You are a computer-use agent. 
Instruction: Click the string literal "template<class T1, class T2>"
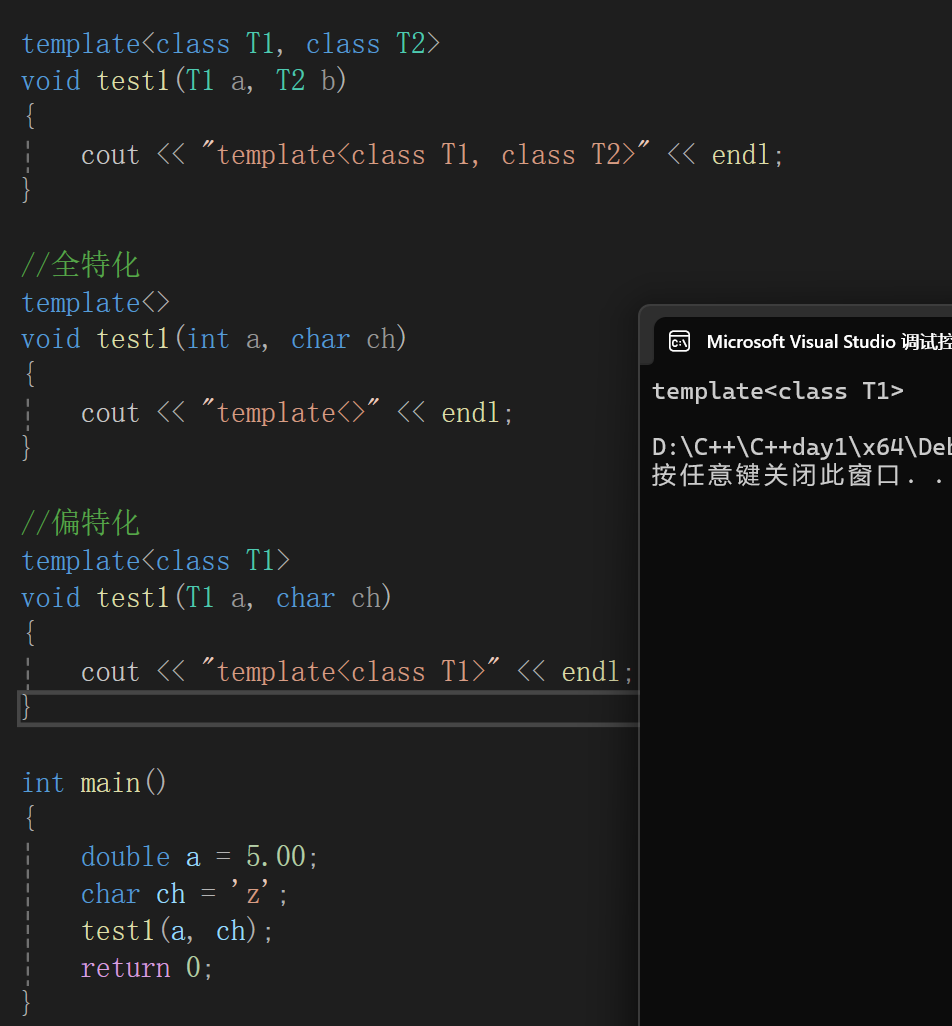426,154
